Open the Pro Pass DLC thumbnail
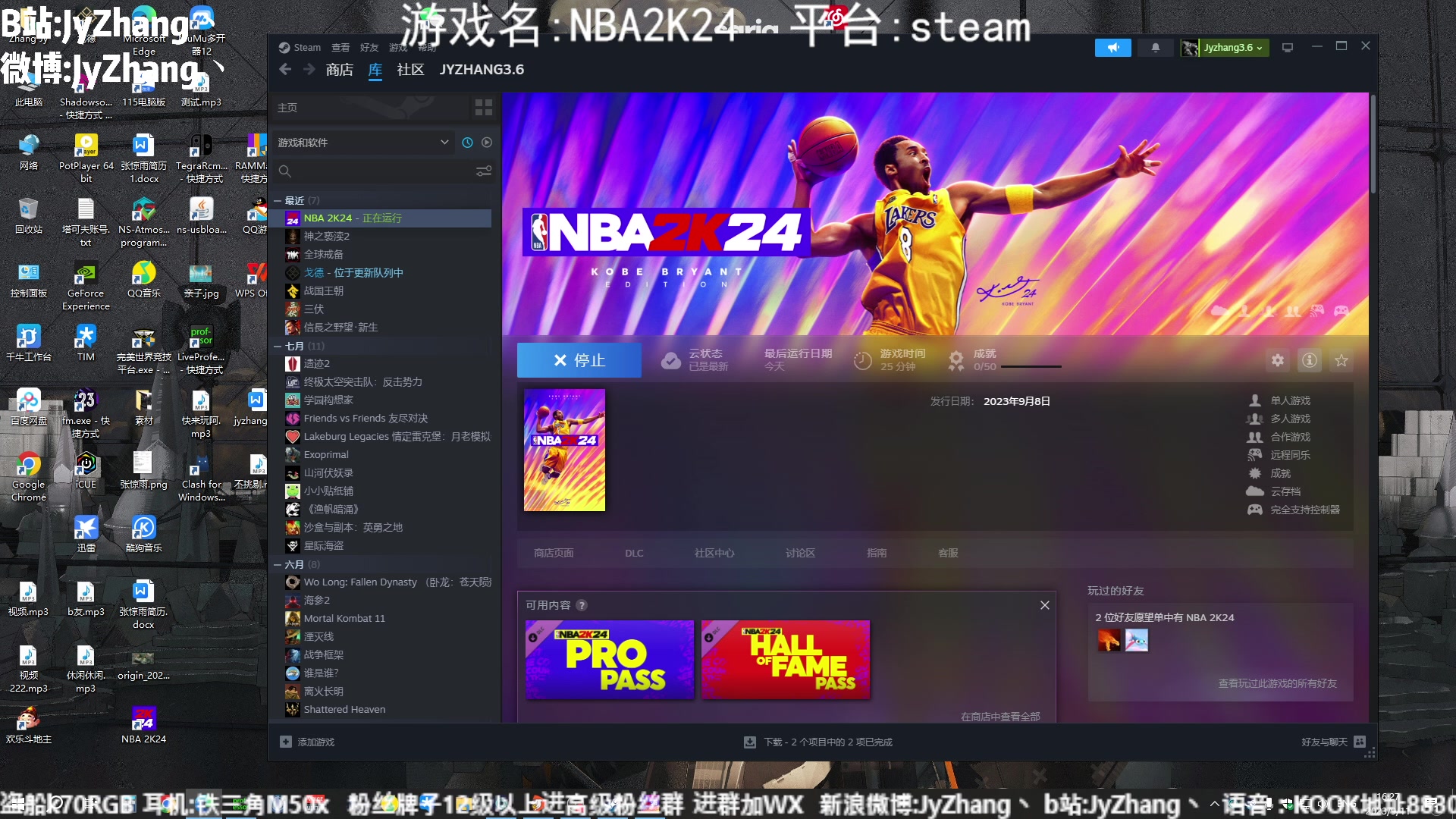The image size is (1456, 819). (610, 660)
